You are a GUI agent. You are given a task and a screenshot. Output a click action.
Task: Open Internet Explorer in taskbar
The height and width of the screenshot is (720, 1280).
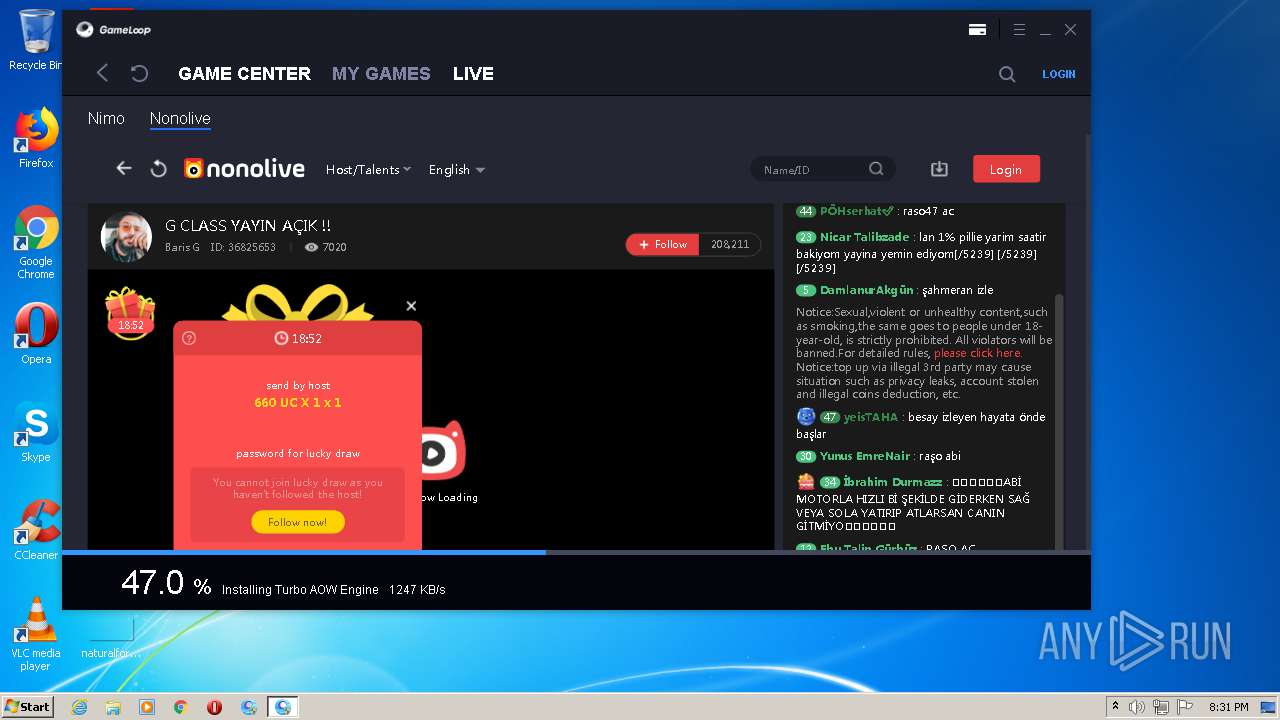[x=79, y=707]
